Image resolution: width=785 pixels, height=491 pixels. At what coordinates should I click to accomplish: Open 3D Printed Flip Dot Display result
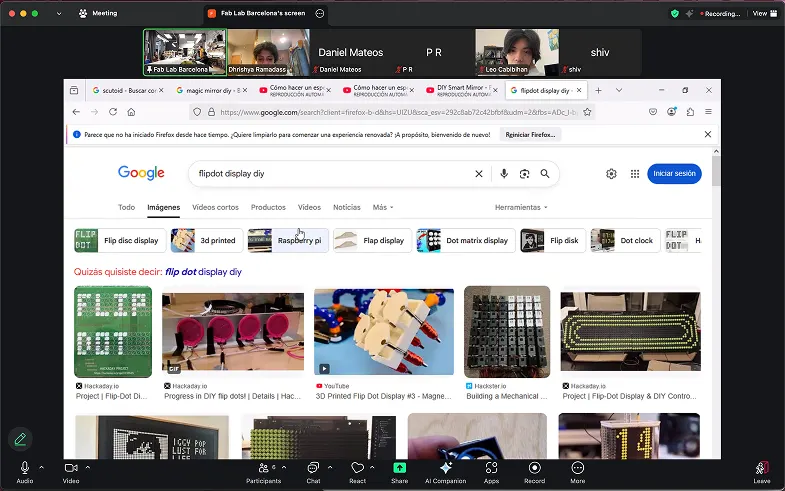[384, 344]
